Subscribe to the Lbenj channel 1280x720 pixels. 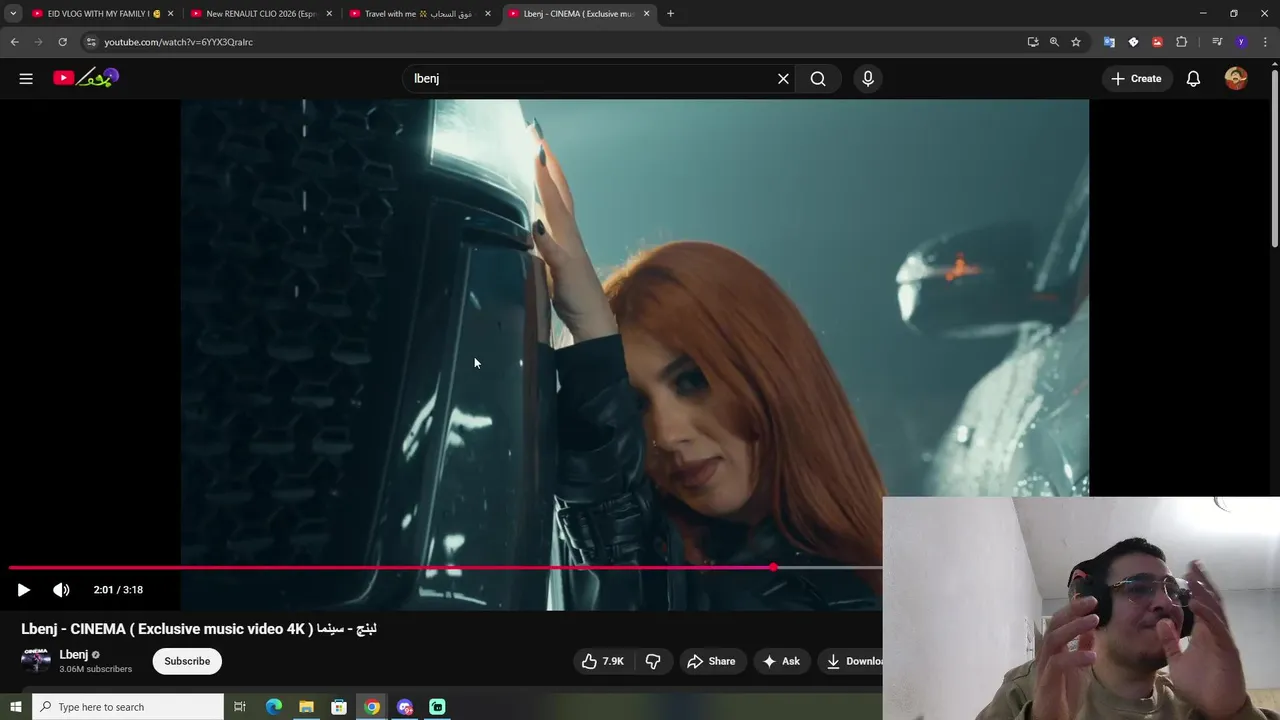pos(187,661)
